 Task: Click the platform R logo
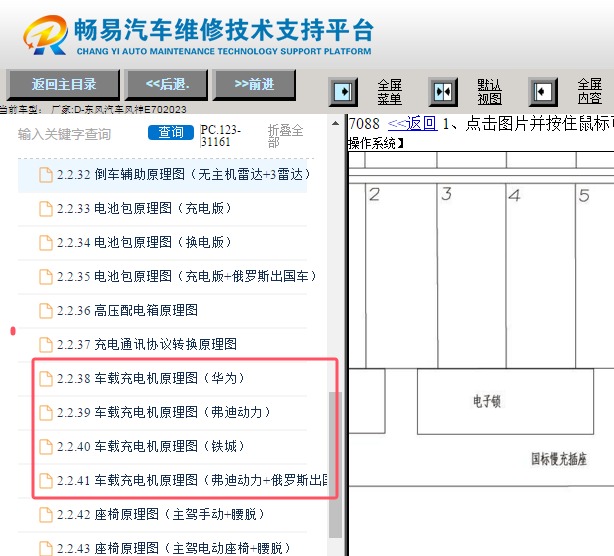coord(46,34)
